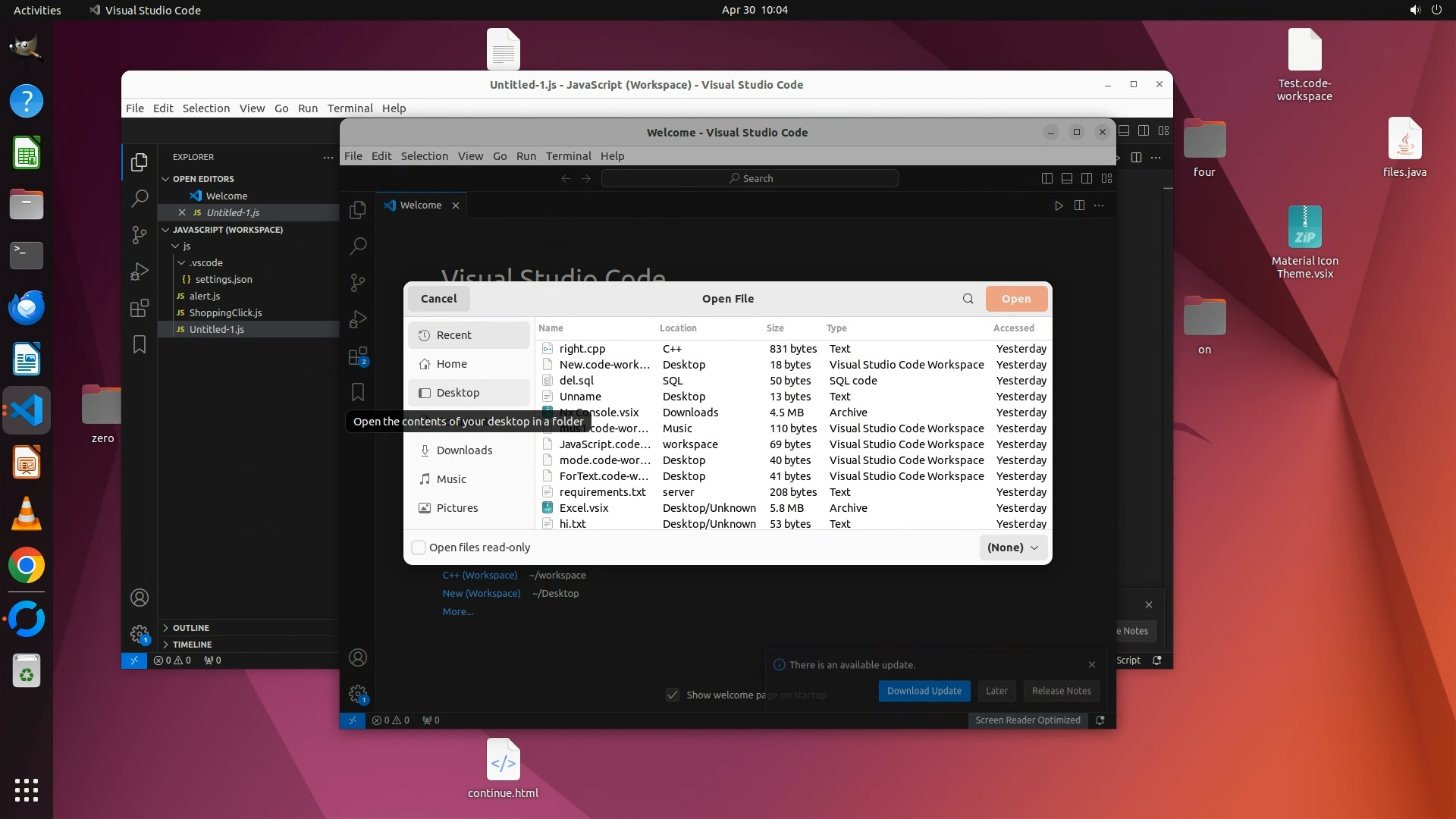The image size is (1456, 819).
Task: Enable Open files read-only checkbox
Action: [x=419, y=548]
